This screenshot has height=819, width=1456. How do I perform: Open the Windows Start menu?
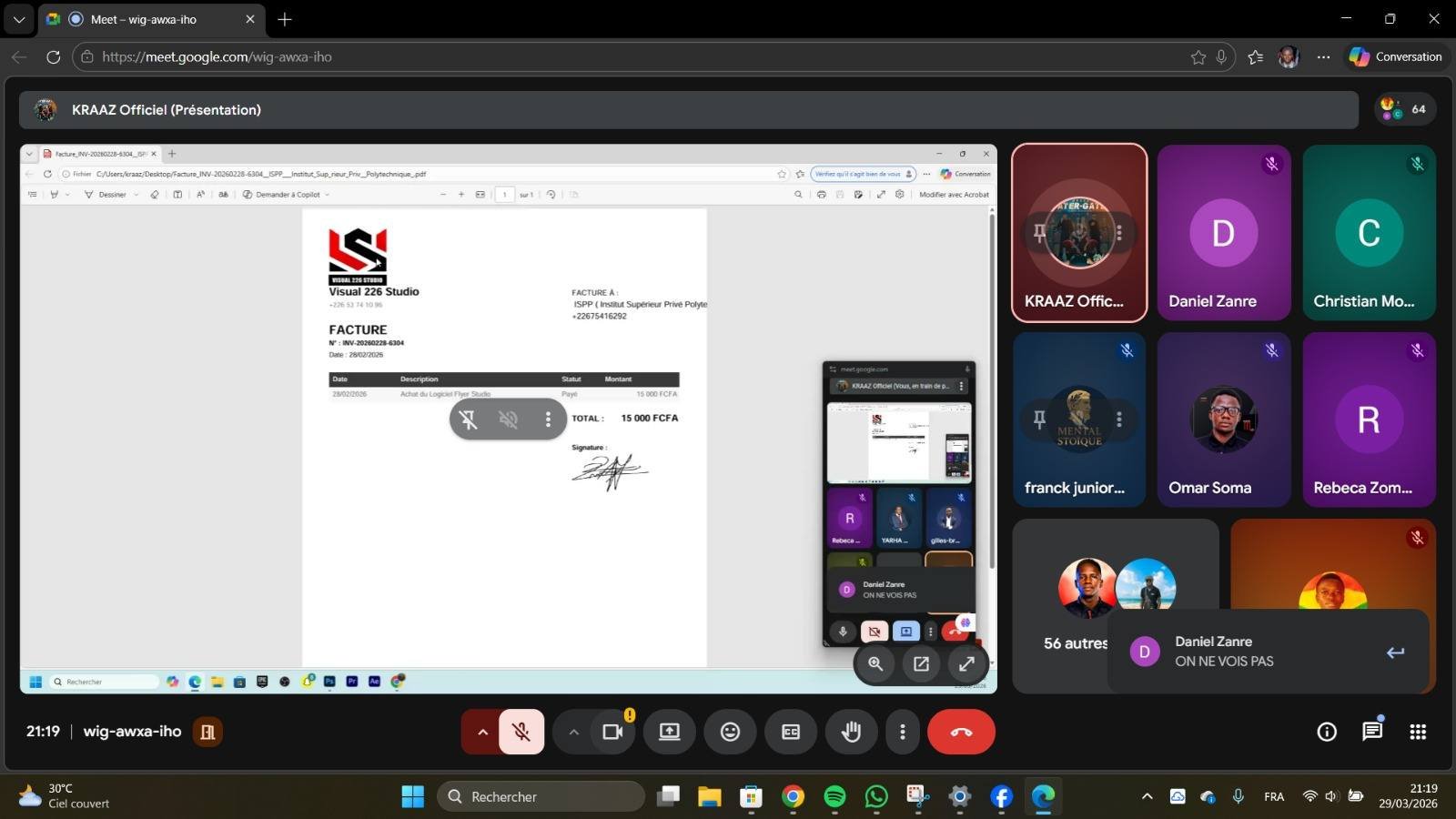click(413, 796)
